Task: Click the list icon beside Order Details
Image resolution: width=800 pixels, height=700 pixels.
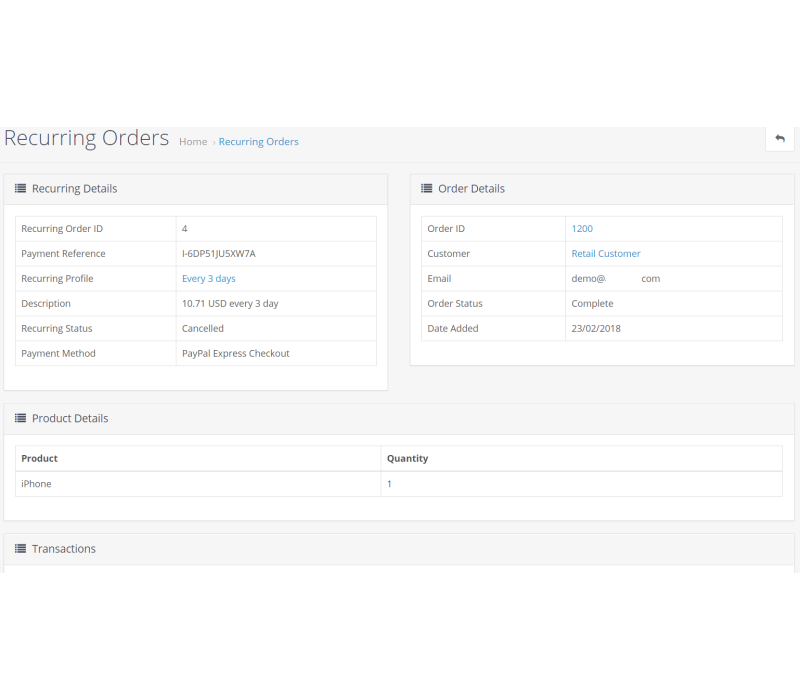Action: click(x=426, y=189)
